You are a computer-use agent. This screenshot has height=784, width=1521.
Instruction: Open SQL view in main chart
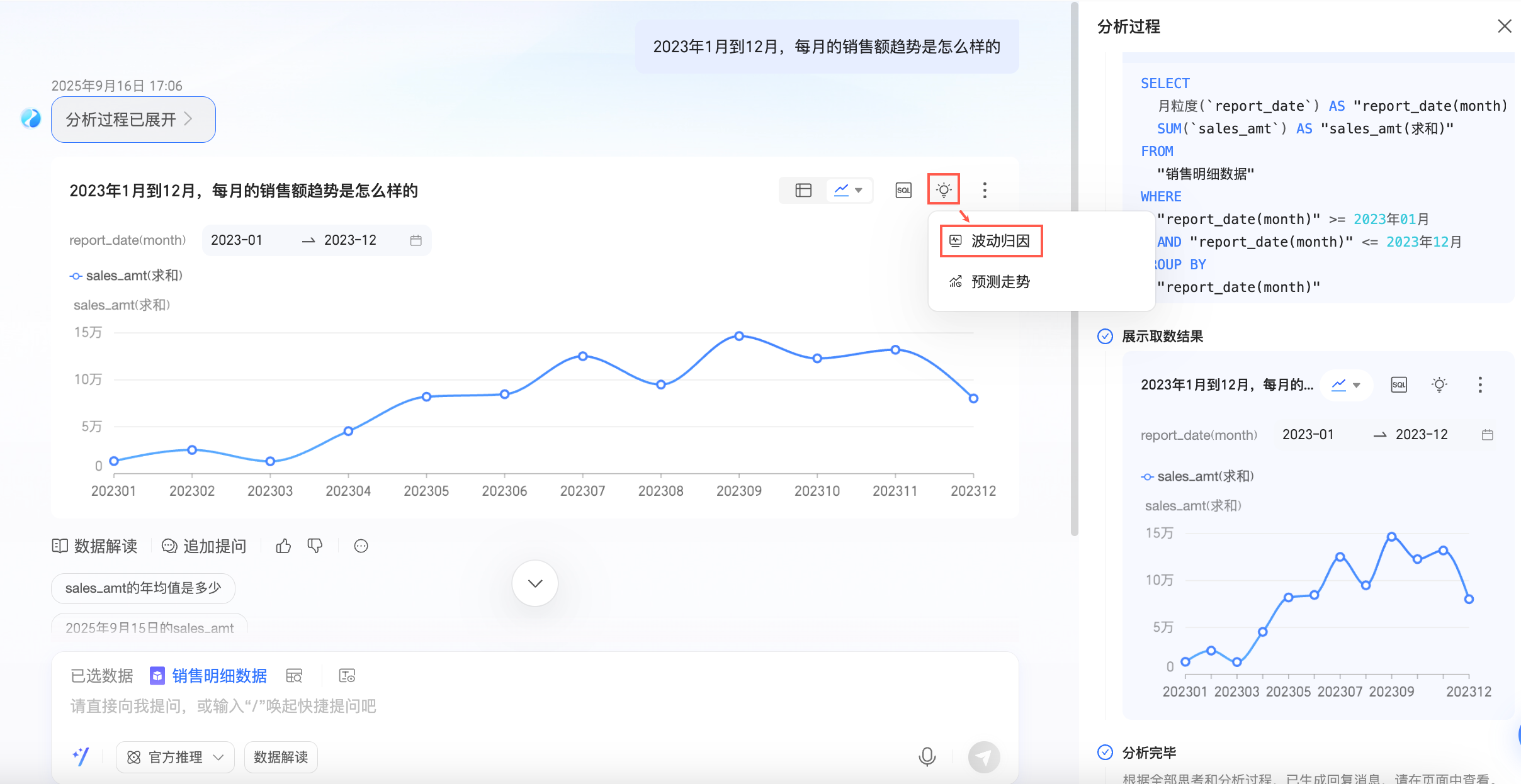click(x=903, y=190)
